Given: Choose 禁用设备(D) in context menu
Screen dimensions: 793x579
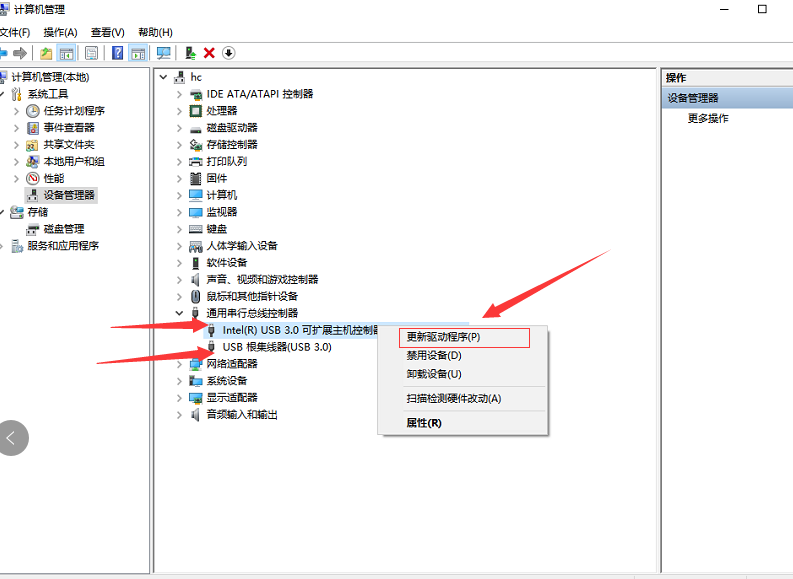Looking at the screenshot, I should click(x=434, y=355).
